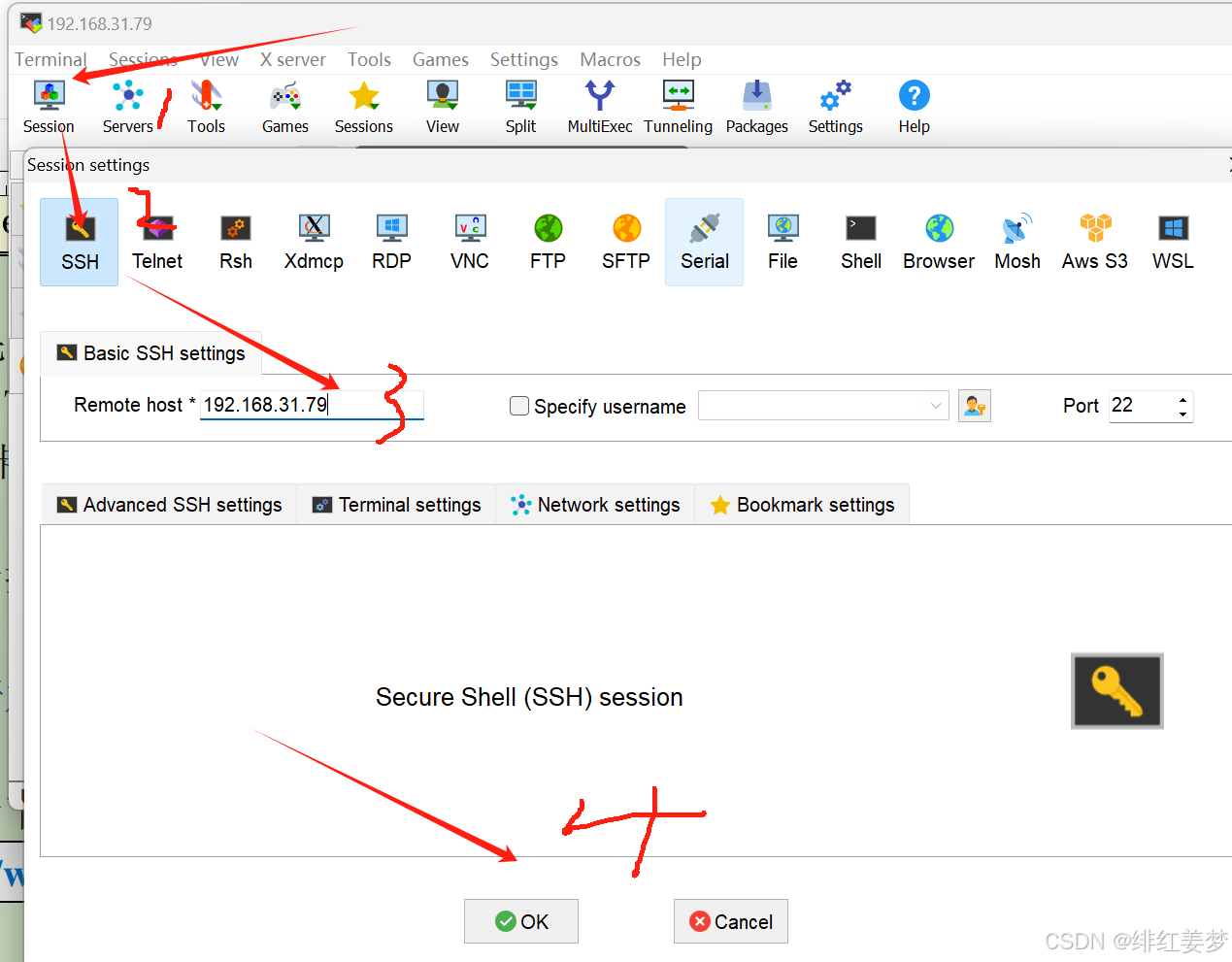The width and height of the screenshot is (1232, 962).
Task: Open the Terminal menu
Action: click(50, 59)
